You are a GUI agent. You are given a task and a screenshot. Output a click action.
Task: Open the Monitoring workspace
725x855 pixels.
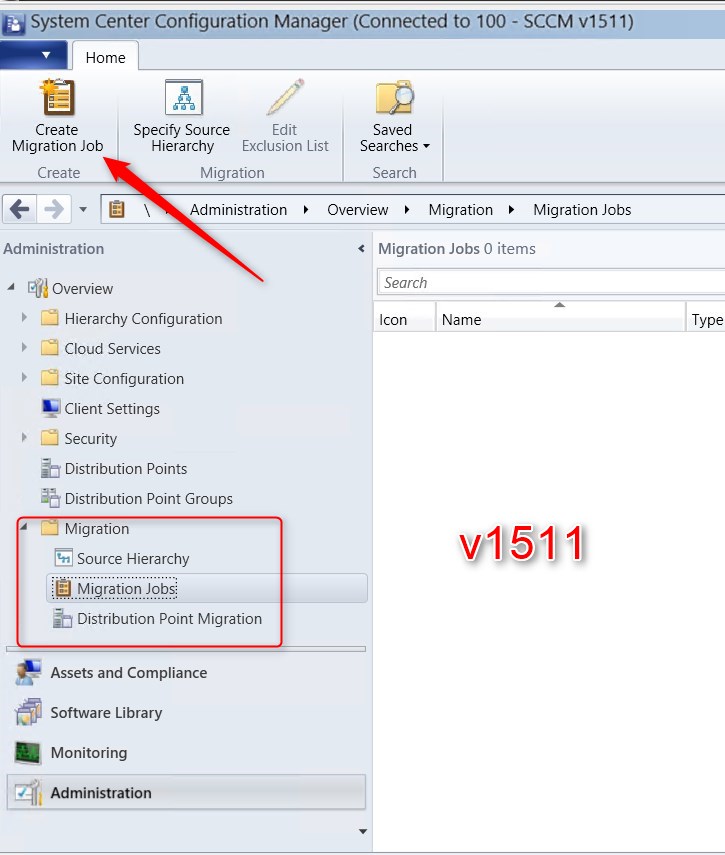coord(186,752)
